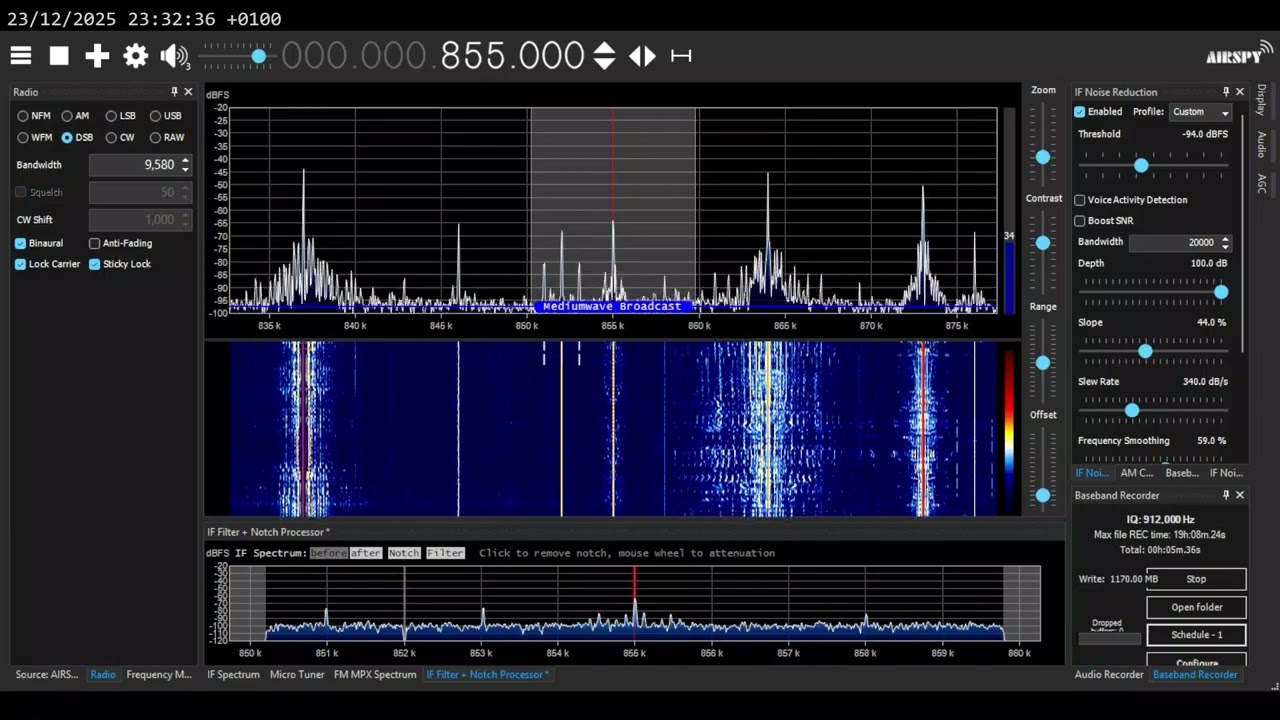This screenshot has width=1280, height=720.
Task: Close the Baseband Recorder panel
Action: click(1240, 495)
